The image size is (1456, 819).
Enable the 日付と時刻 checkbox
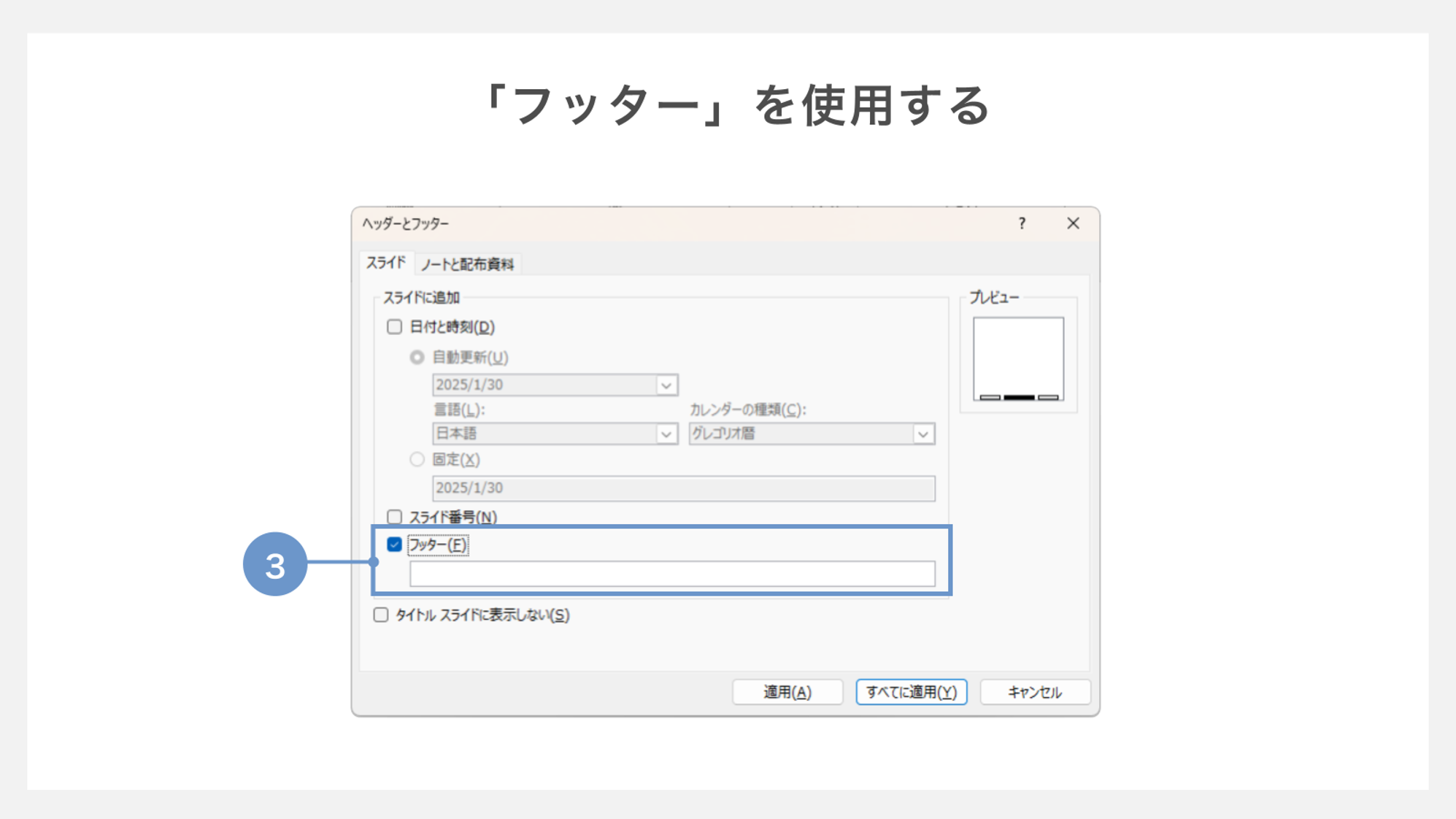point(395,328)
